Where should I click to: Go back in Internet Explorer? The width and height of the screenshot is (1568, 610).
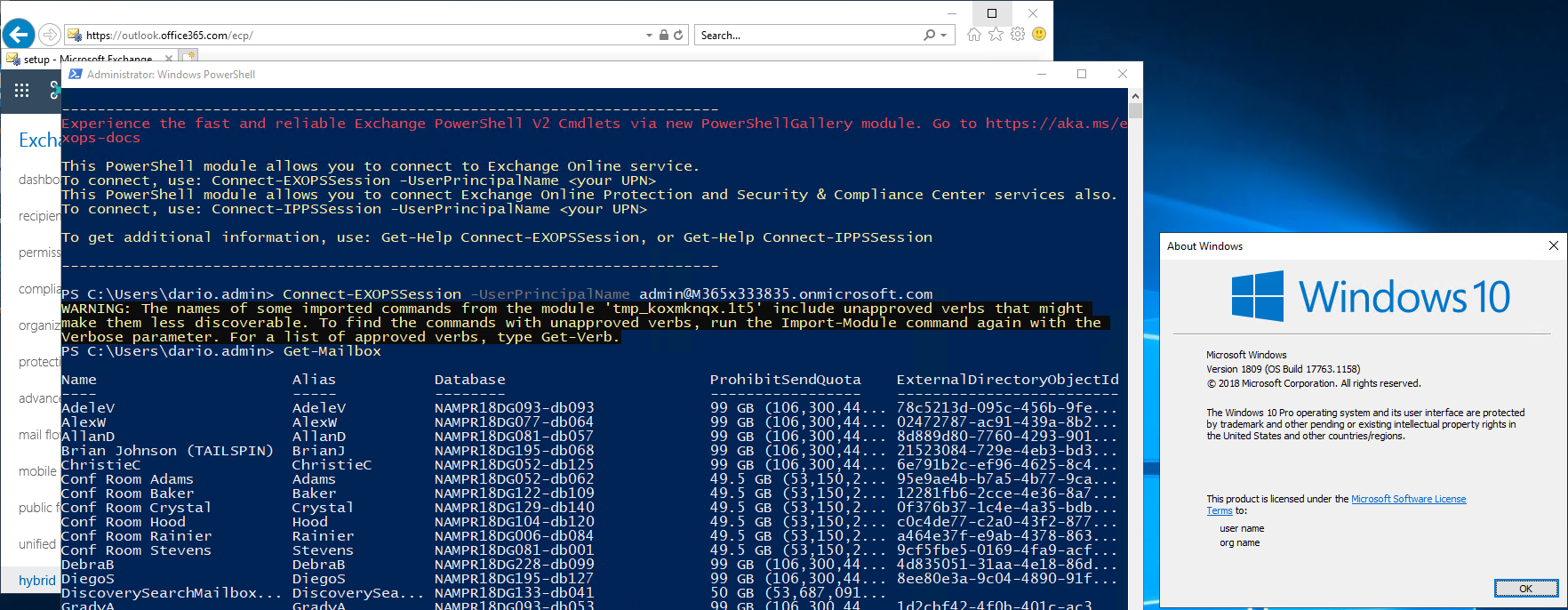coord(19,34)
